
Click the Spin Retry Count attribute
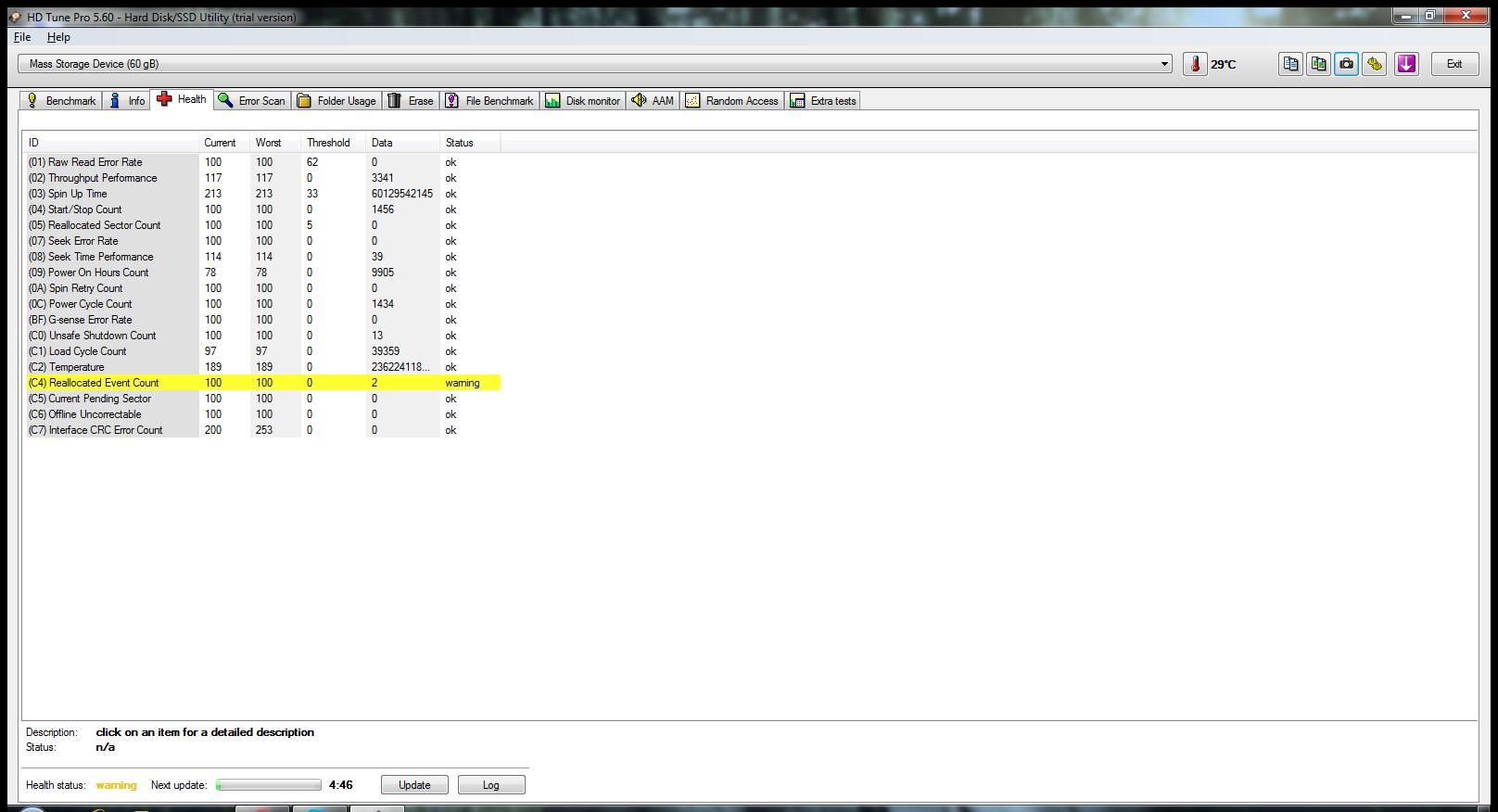tap(263, 288)
